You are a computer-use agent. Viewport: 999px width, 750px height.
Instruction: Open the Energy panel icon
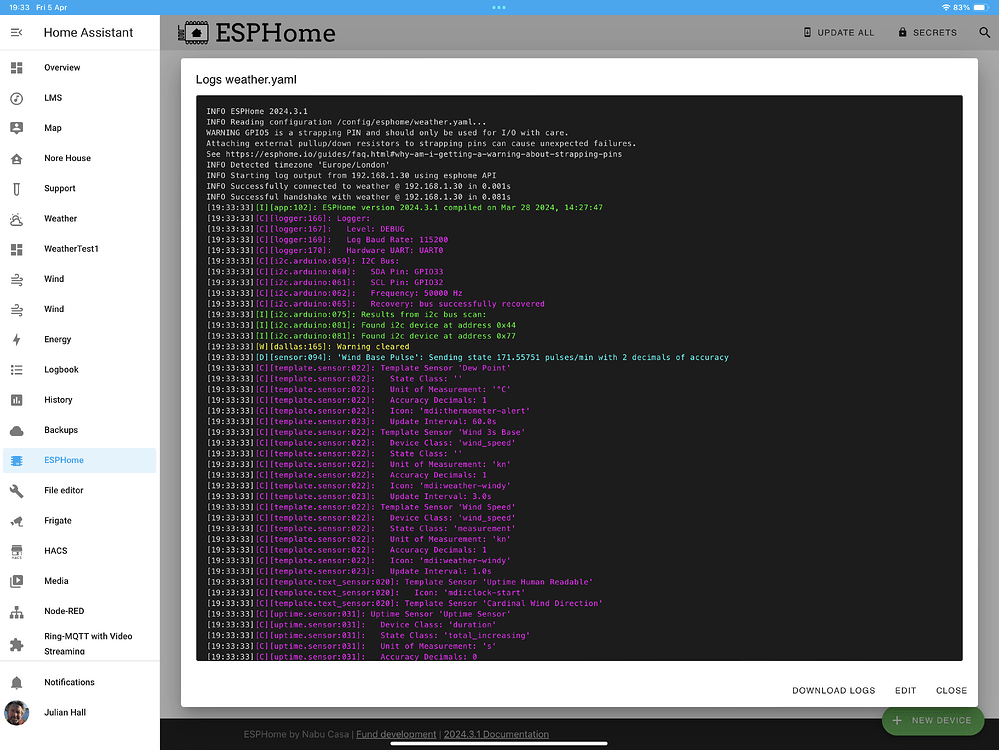coord(16,339)
